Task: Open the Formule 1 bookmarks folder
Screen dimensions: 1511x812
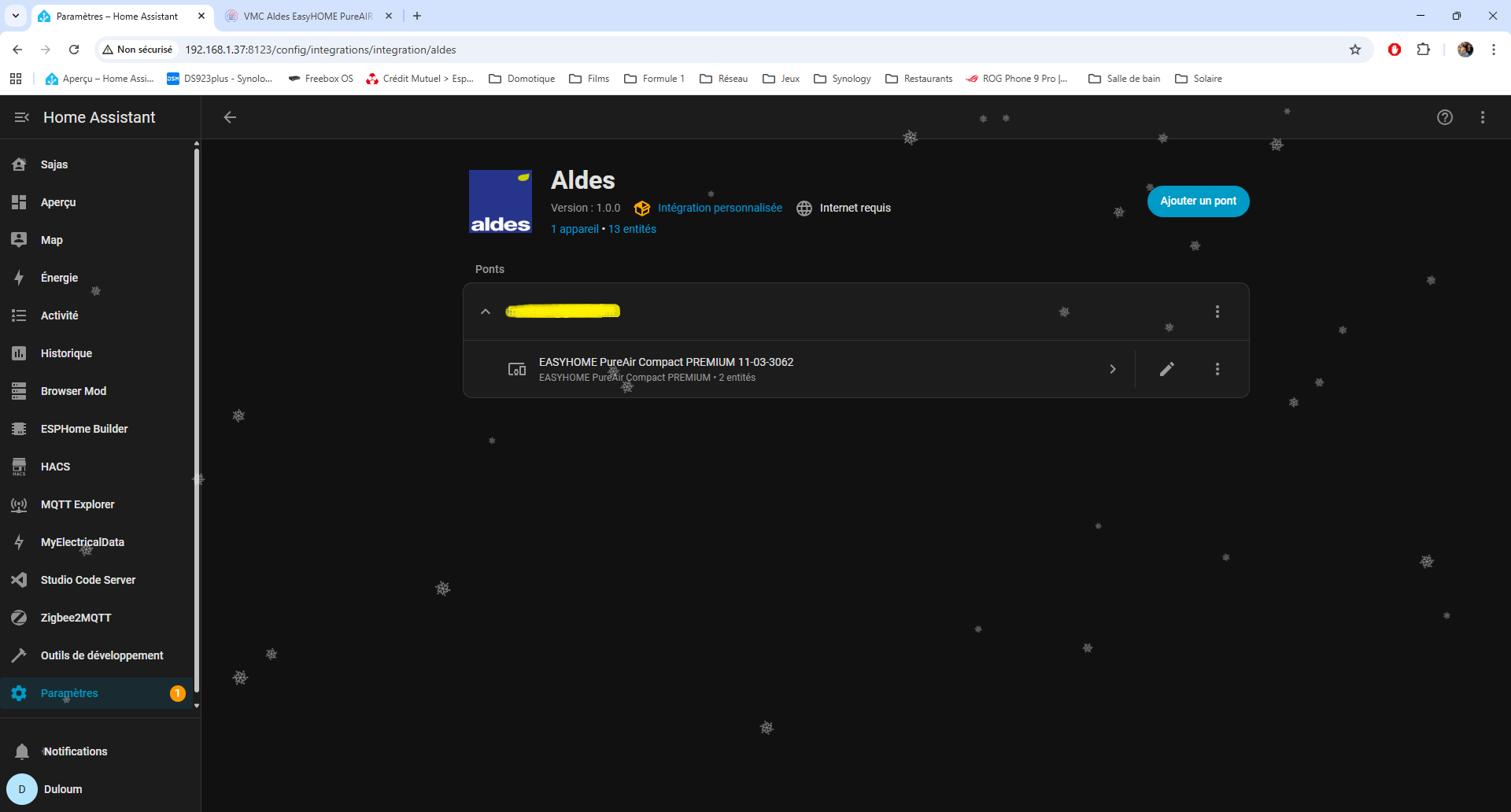Action: coord(654,79)
